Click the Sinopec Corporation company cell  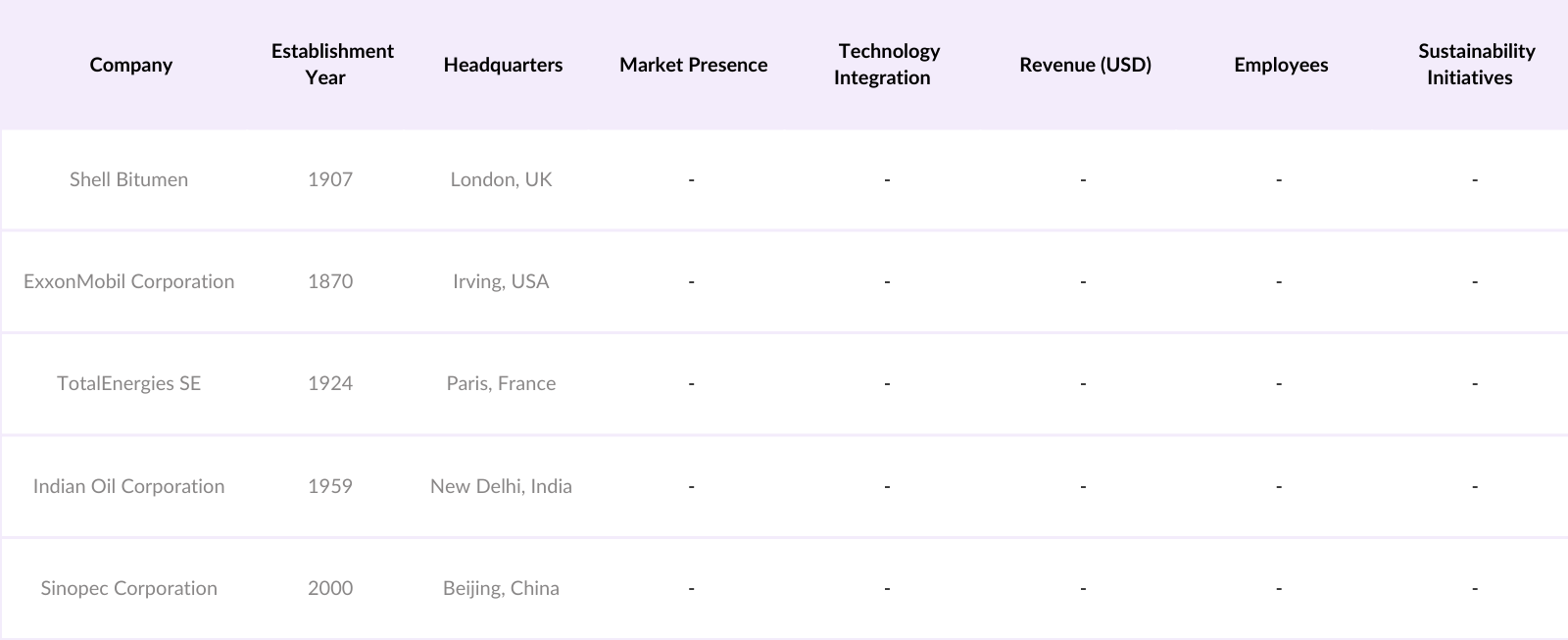point(128,588)
